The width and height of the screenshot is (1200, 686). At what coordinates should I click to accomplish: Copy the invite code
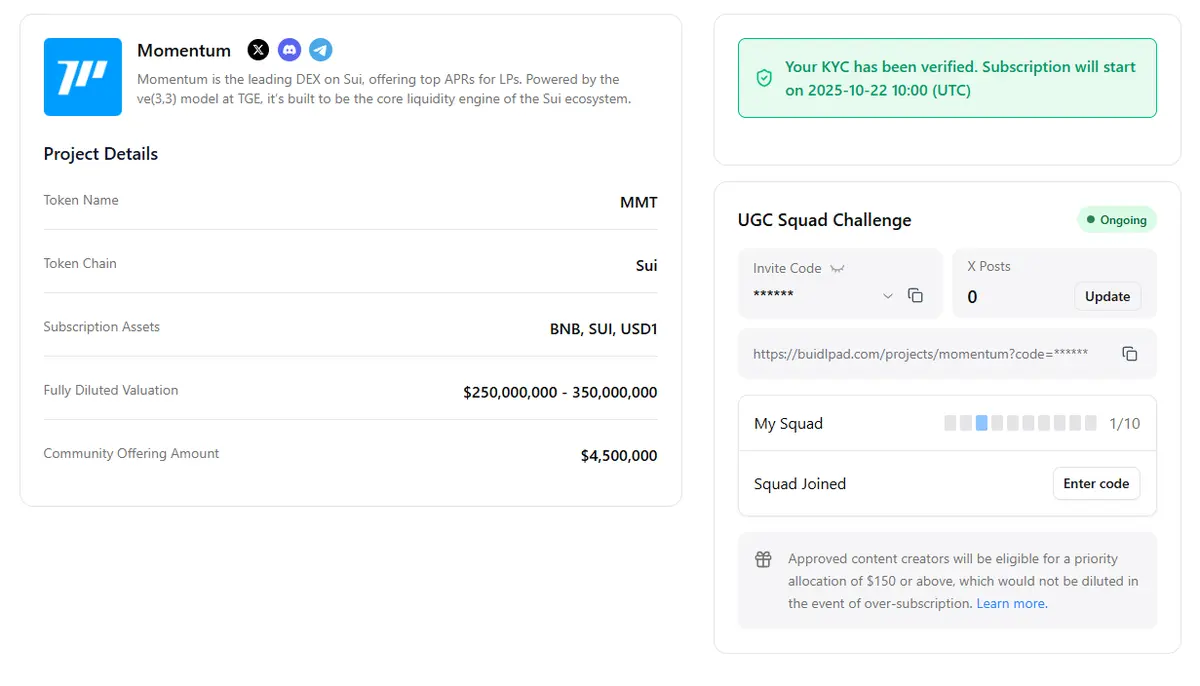[x=915, y=296]
